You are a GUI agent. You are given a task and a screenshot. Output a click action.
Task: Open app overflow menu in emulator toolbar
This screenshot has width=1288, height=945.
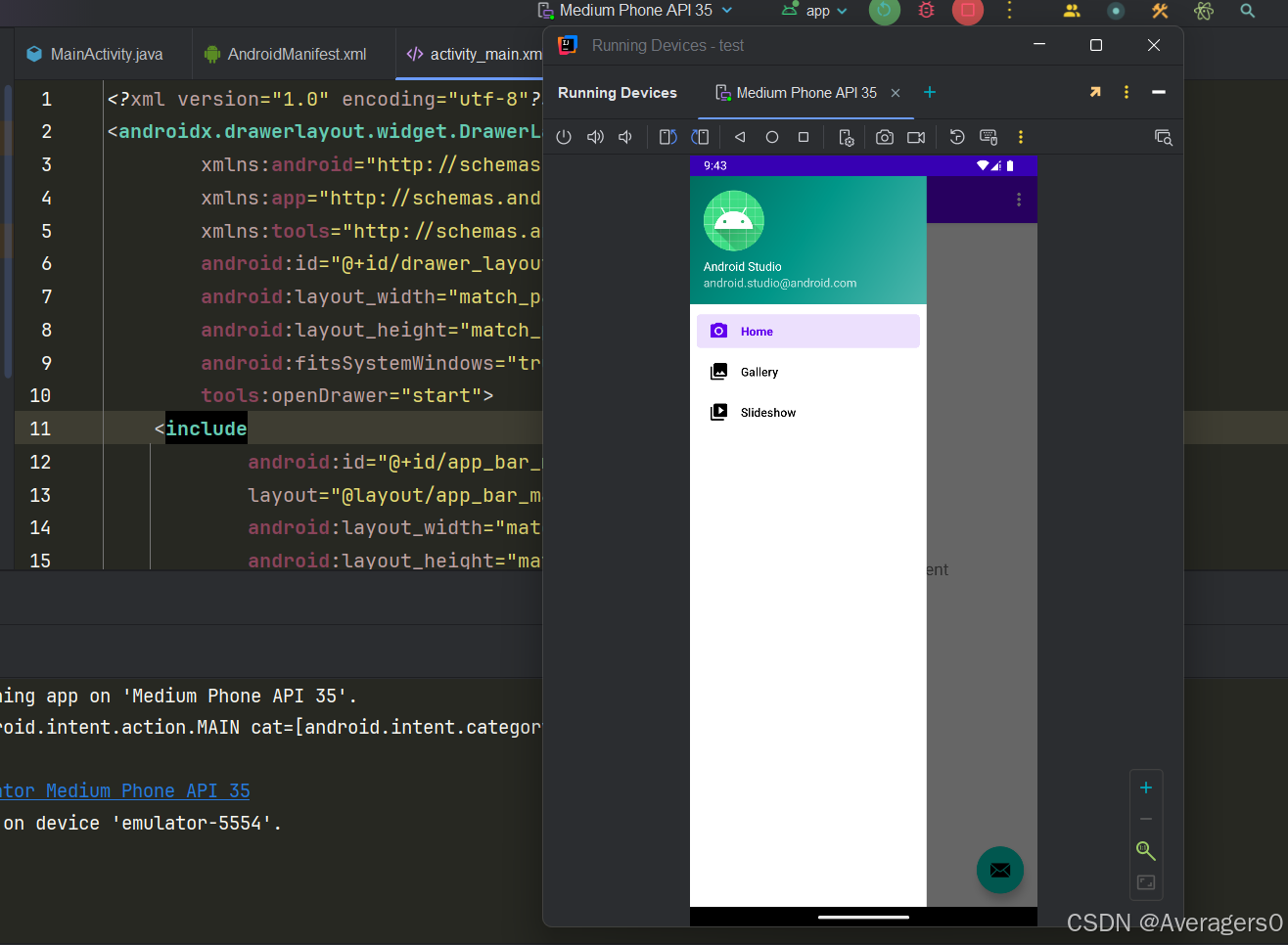[1019, 200]
